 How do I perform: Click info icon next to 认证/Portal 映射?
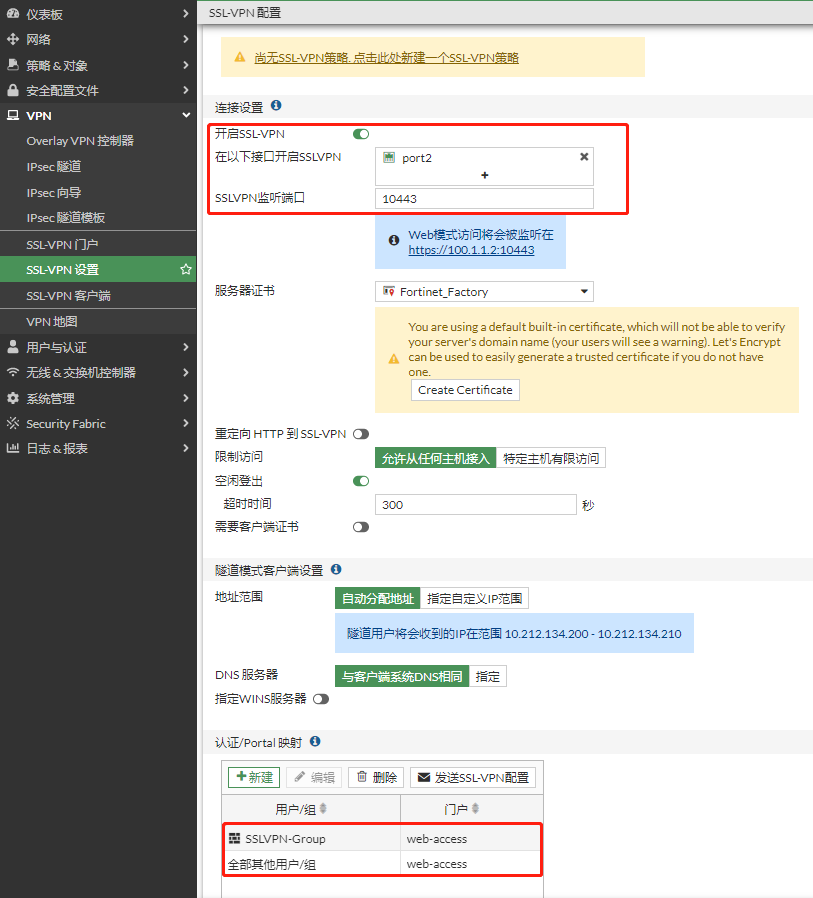tap(315, 742)
